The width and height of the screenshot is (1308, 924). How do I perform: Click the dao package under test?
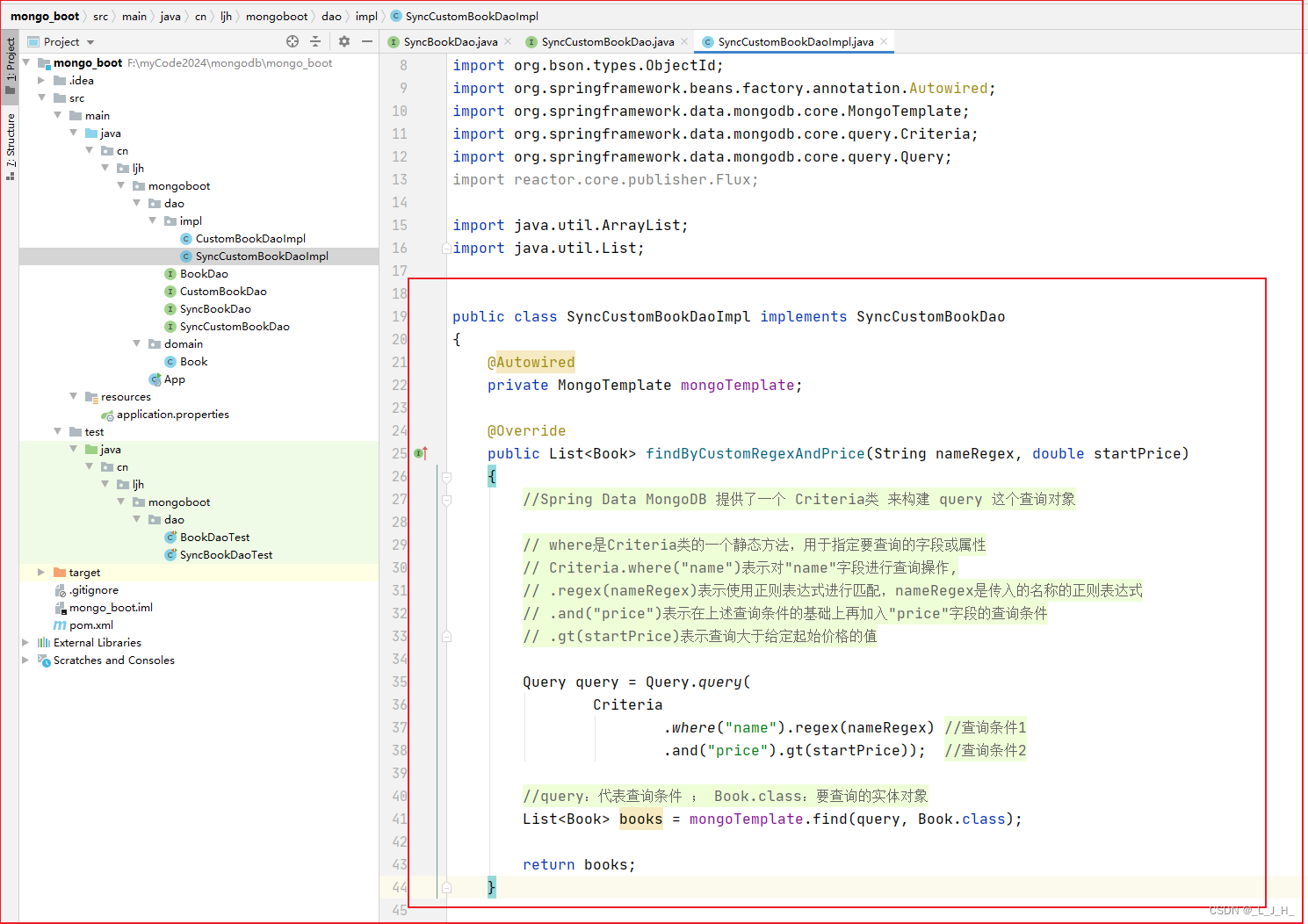coord(166,519)
